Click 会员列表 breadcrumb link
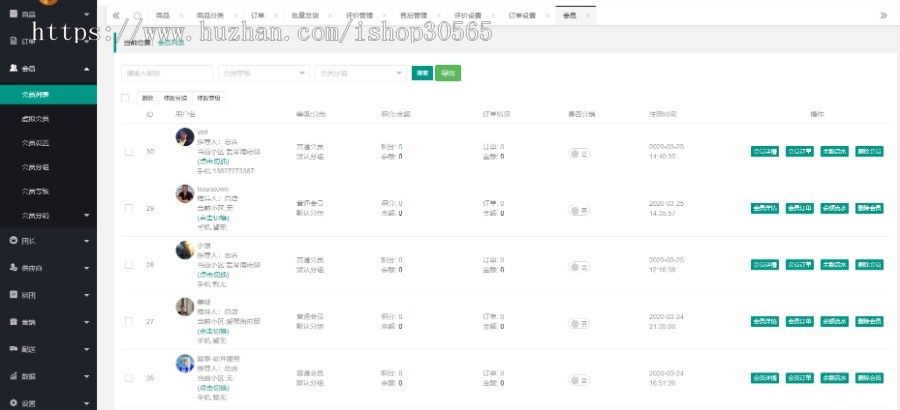The width and height of the screenshot is (900, 410). pos(171,42)
